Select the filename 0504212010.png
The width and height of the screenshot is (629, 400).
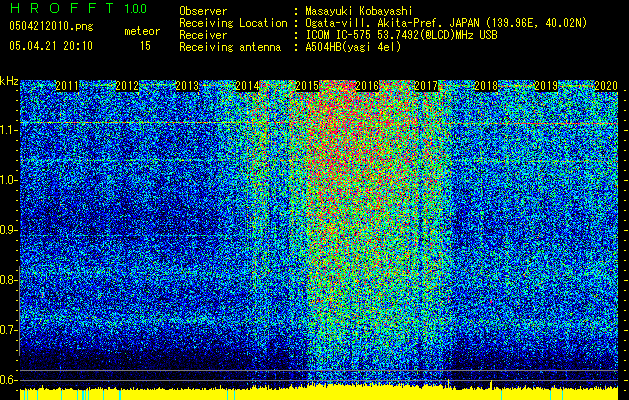tap(51, 26)
